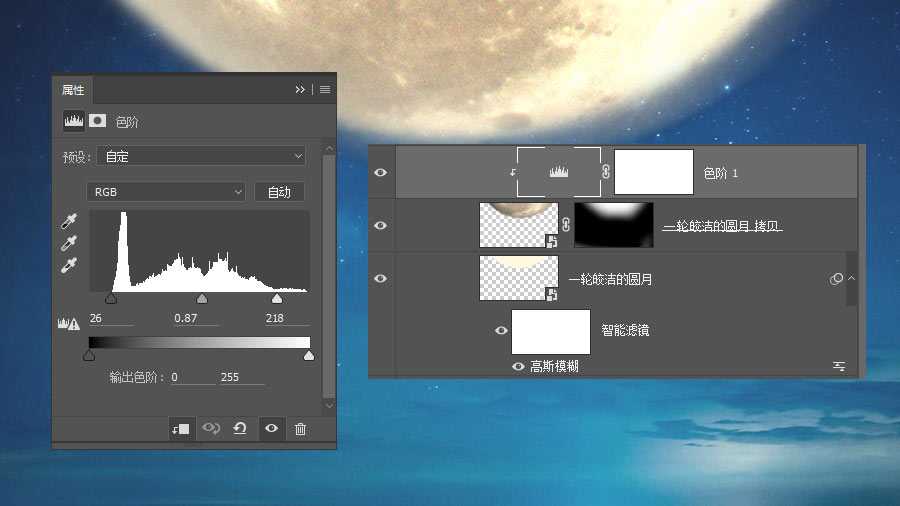Image resolution: width=900 pixels, height=506 pixels.
Task: Open the Properties panel flyout menu
Action: 325,89
